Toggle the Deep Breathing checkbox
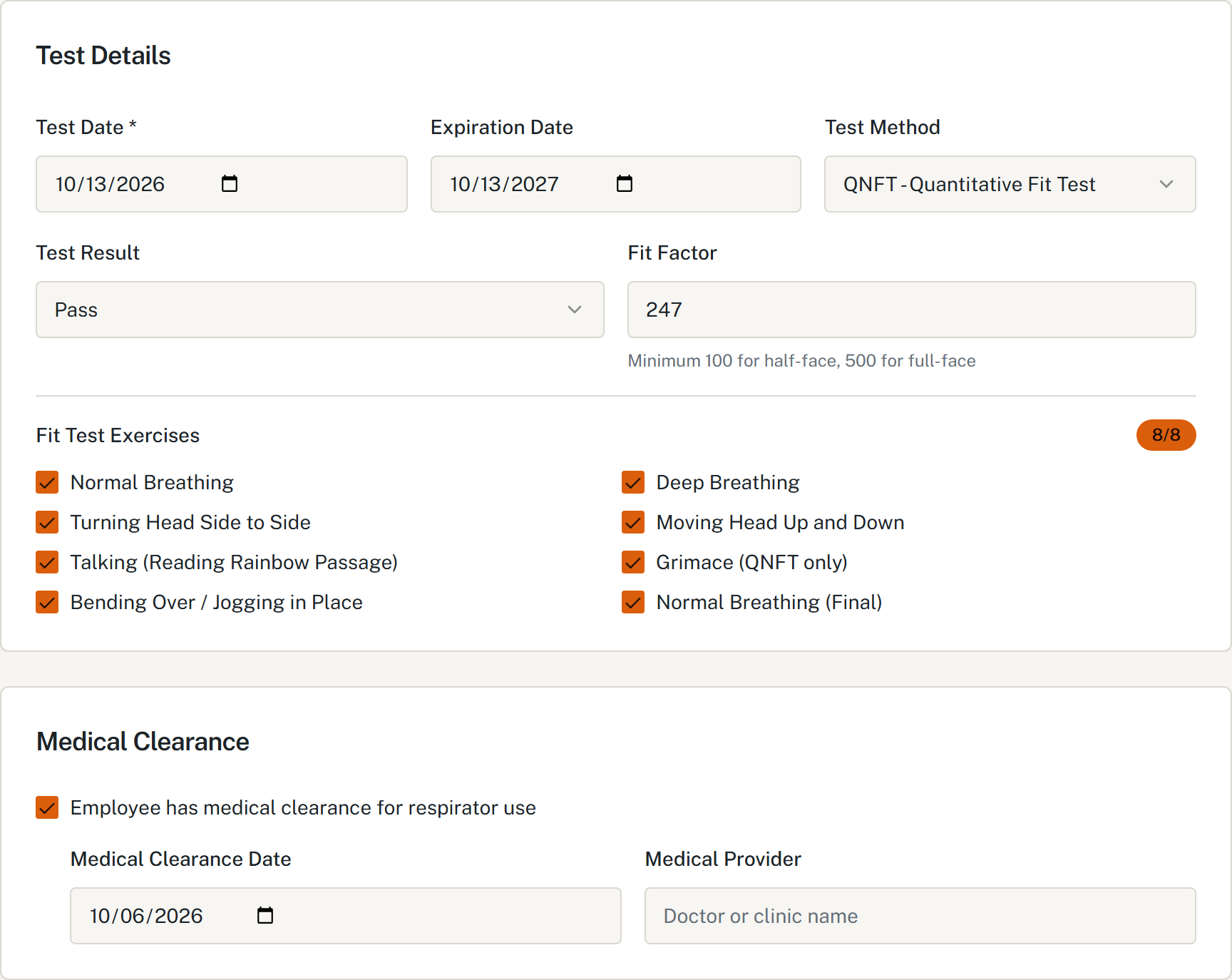Viewport: 1232px width, 980px height. coord(633,483)
